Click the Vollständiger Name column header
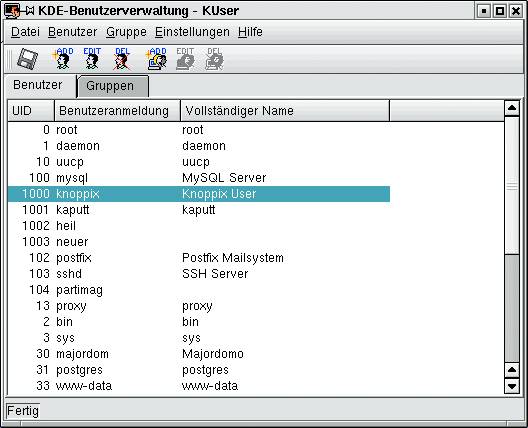This screenshot has height=428, width=528. point(285,110)
